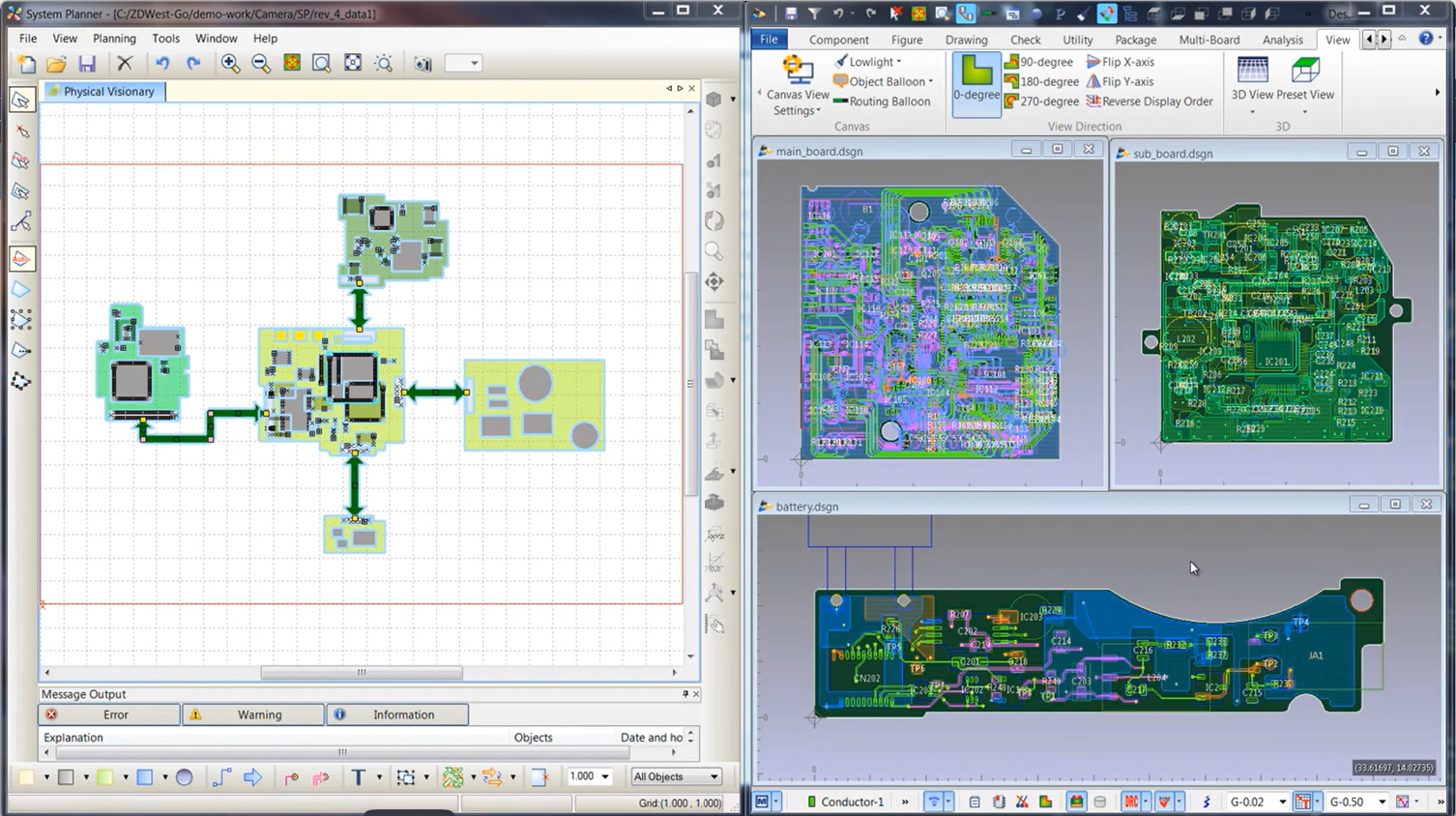Image resolution: width=1456 pixels, height=816 pixels.
Task: Click Reverse Display Order
Action: coord(1150,102)
